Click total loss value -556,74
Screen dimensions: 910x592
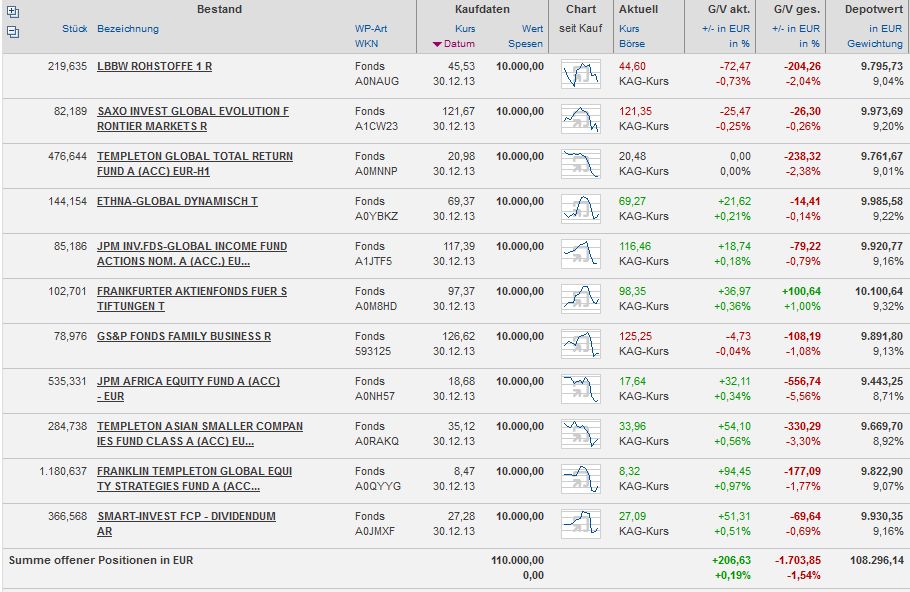pos(803,381)
